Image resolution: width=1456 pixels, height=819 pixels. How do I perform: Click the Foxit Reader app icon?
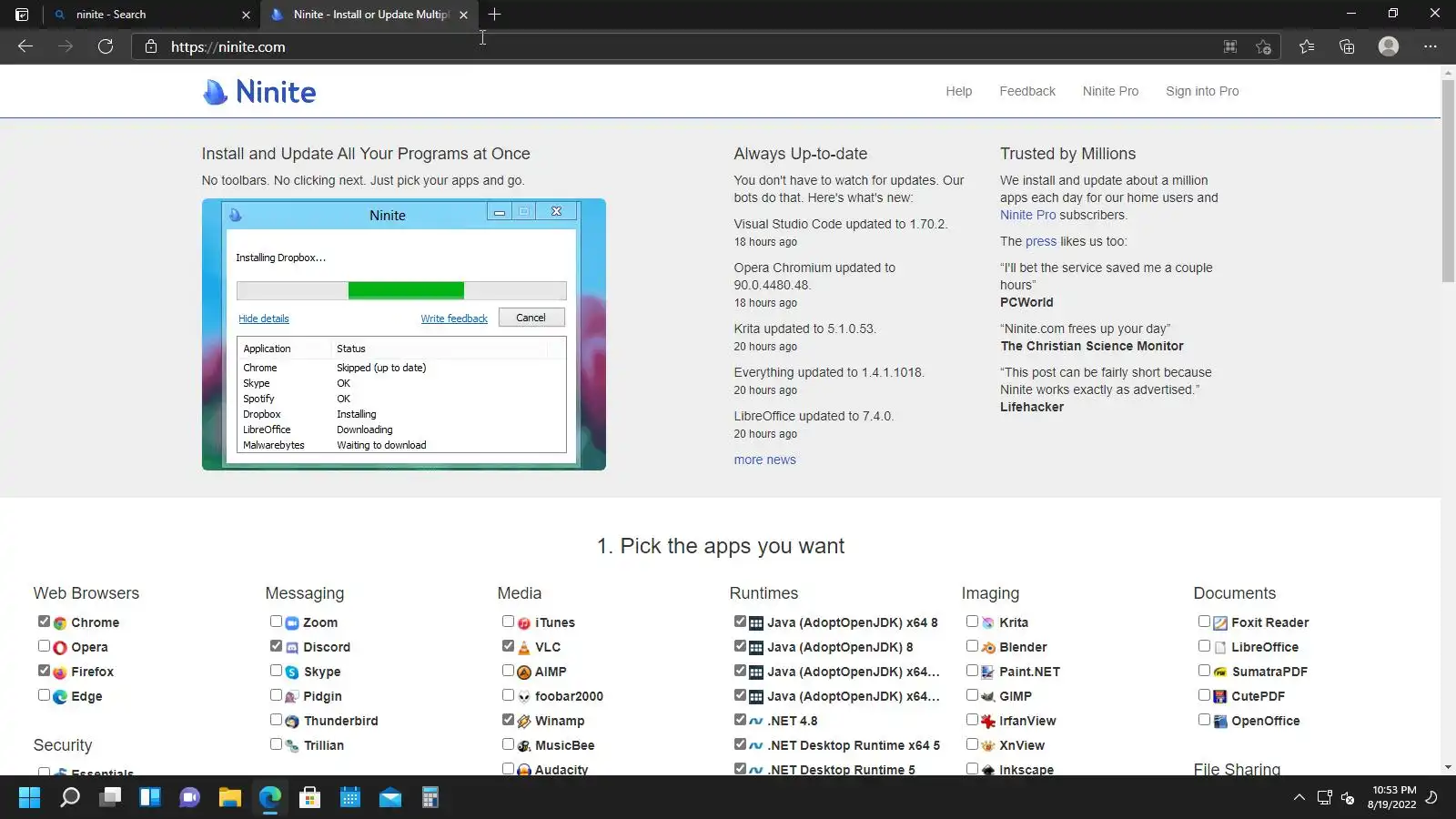click(1220, 623)
